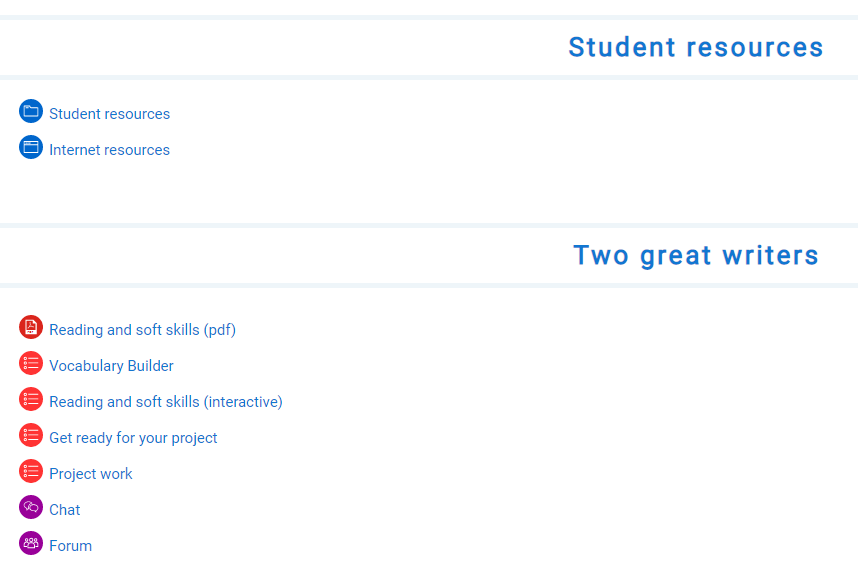858x581 pixels.
Task: Open the Internet resources folder link
Action: click(109, 149)
